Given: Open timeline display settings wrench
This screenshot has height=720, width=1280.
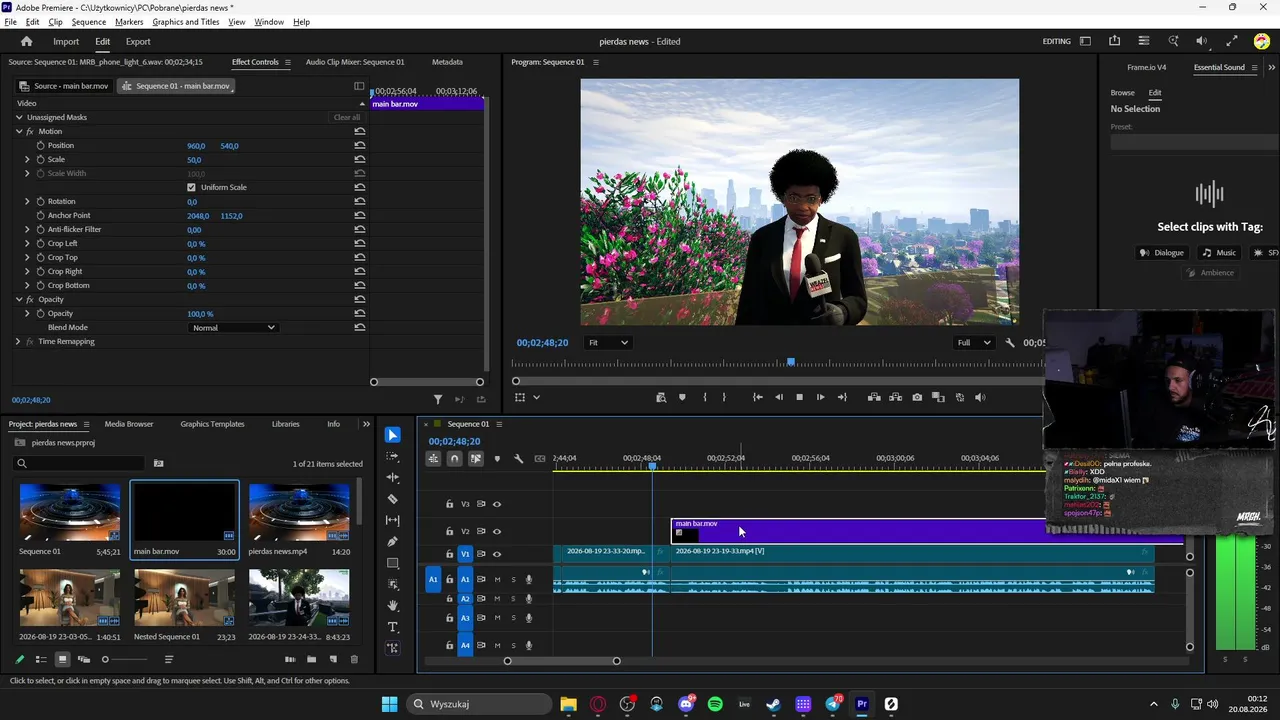Looking at the screenshot, I should 518,459.
